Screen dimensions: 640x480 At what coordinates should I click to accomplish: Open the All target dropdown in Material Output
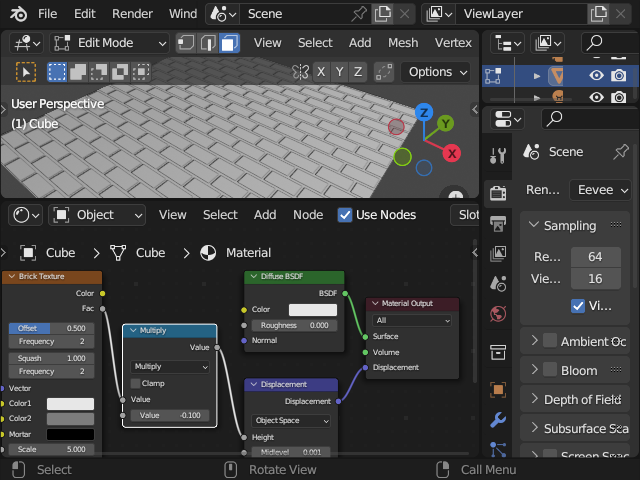[x=411, y=320]
